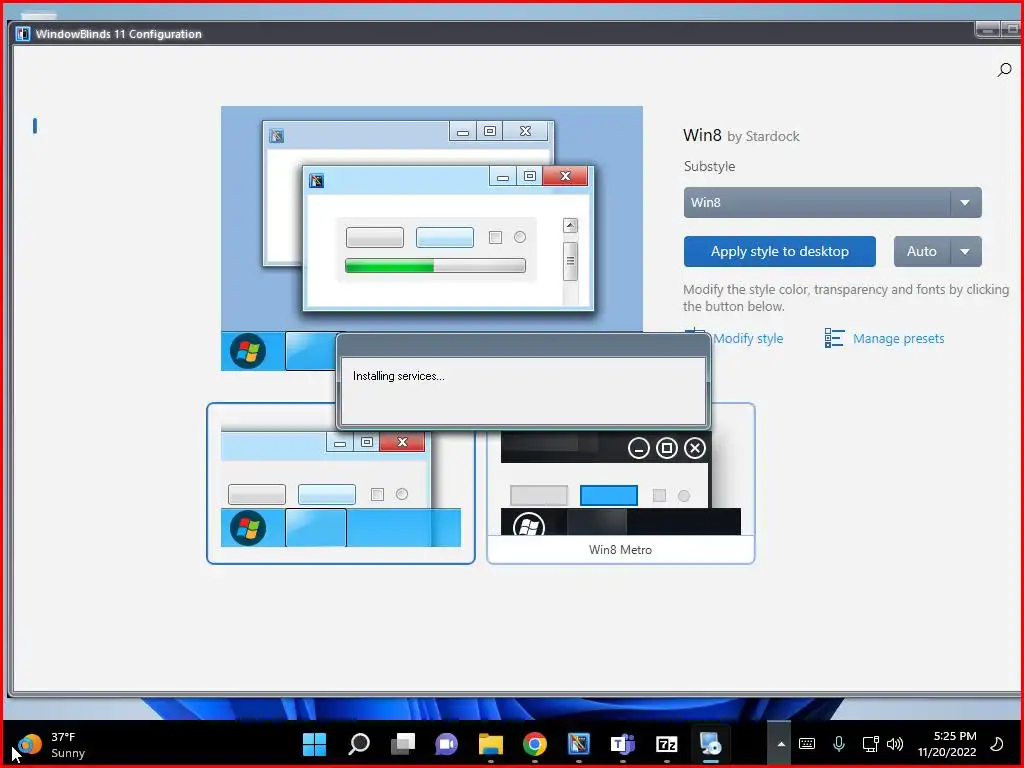Open Microsoft Teams from the taskbar
The height and width of the screenshot is (768, 1024).
(x=622, y=744)
